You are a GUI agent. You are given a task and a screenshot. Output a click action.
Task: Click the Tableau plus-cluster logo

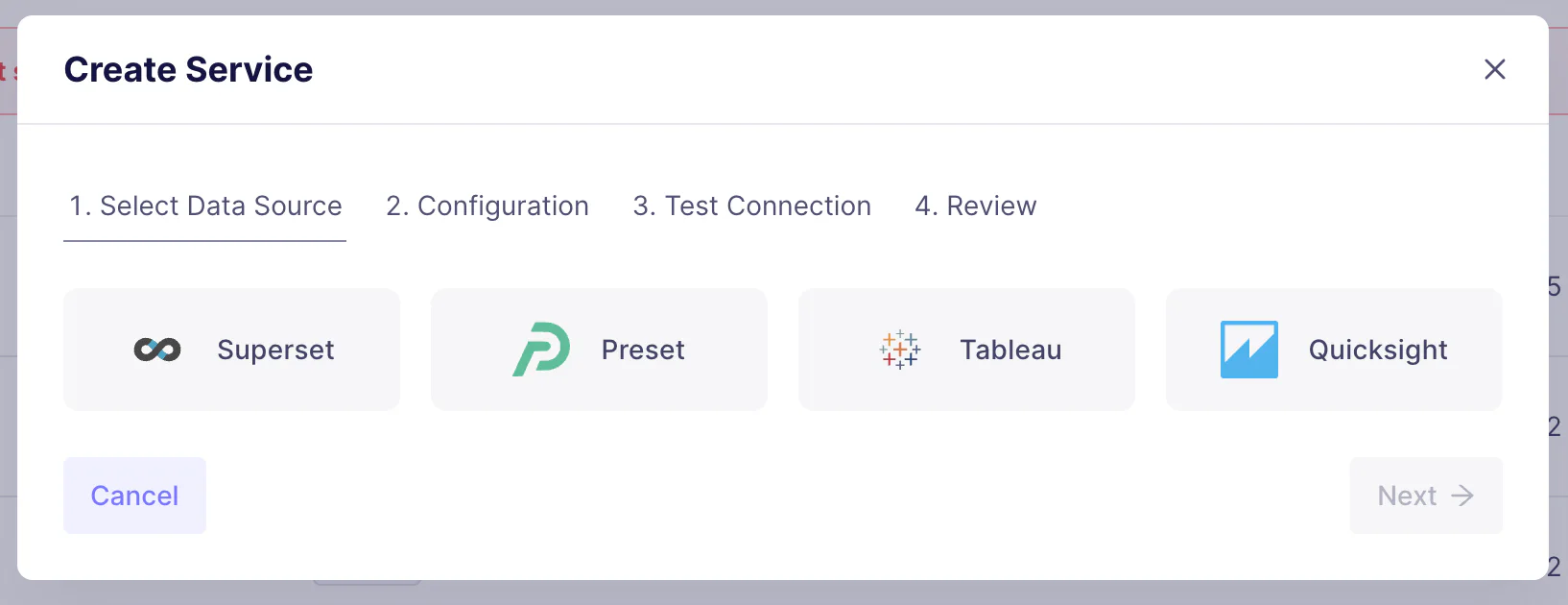click(x=900, y=350)
